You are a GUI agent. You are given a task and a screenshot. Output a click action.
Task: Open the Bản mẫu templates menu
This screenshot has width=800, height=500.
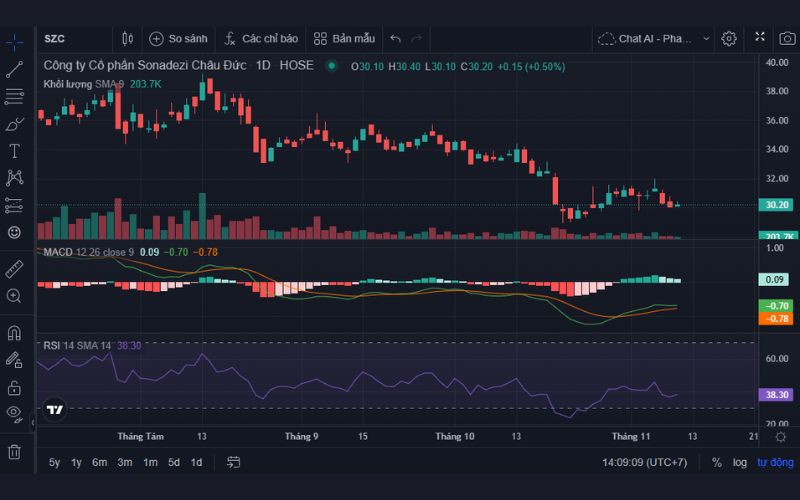(x=344, y=38)
